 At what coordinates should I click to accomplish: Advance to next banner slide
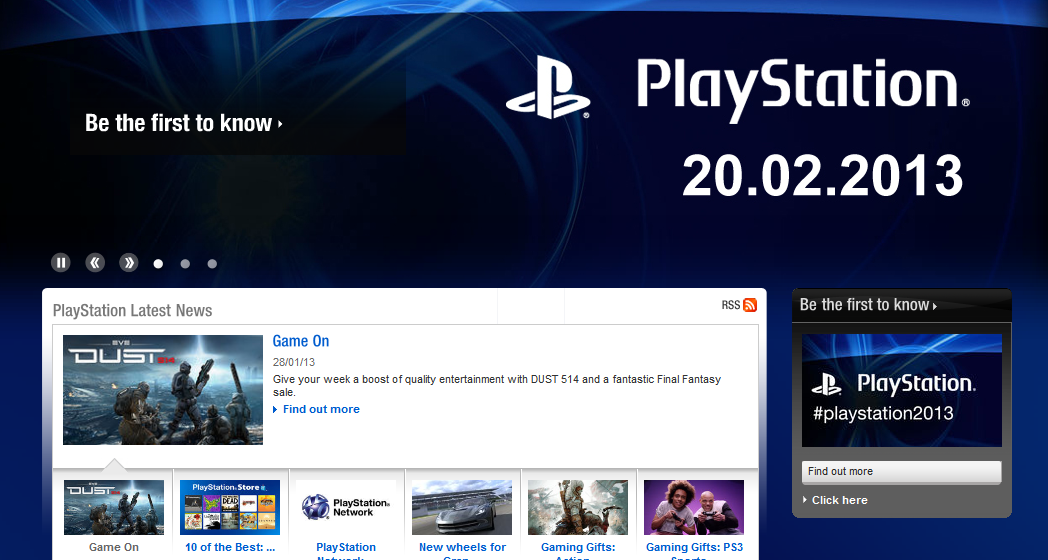click(x=128, y=263)
